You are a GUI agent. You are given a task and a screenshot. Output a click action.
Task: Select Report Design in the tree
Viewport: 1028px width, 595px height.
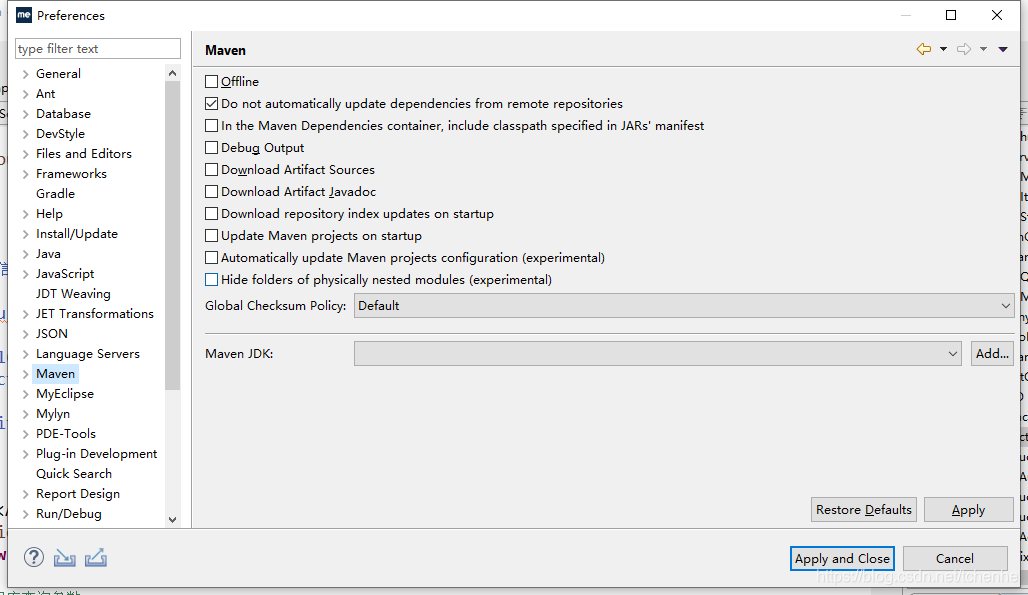[78, 494]
